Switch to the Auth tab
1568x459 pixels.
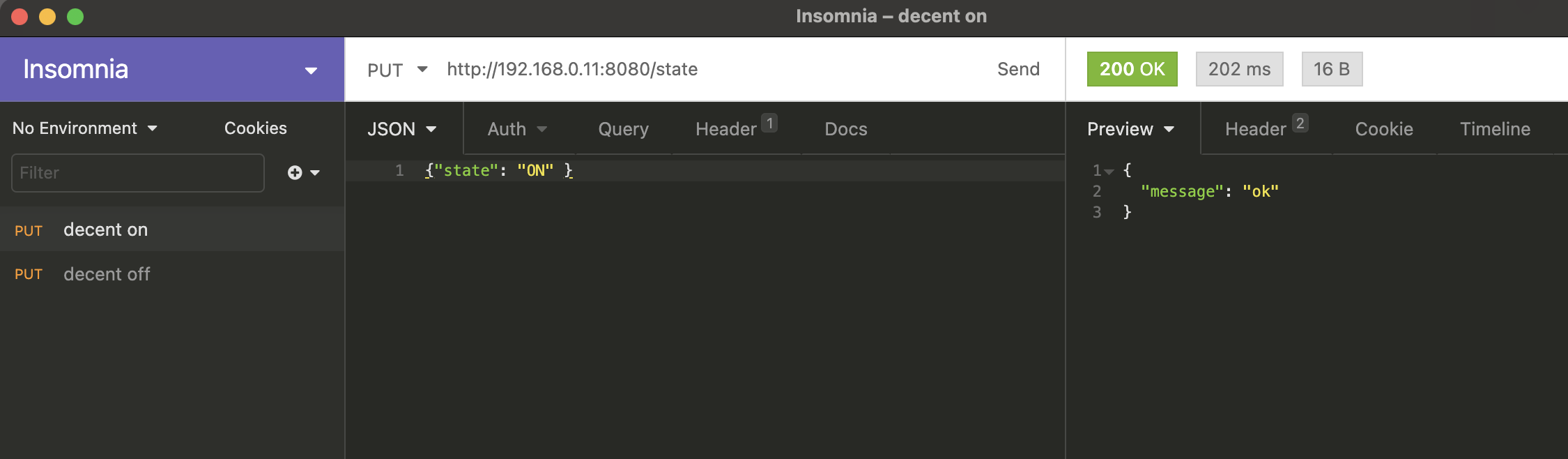(x=516, y=129)
